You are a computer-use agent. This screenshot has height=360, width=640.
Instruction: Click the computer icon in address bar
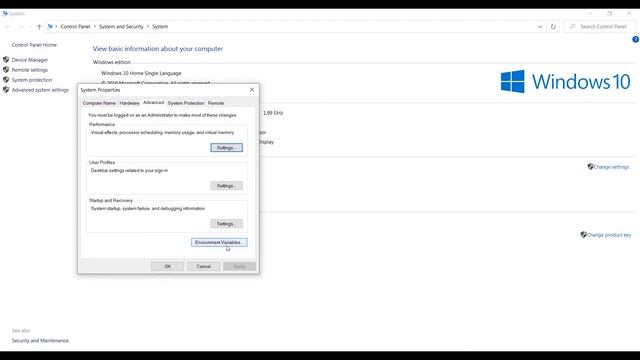(50, 27)
